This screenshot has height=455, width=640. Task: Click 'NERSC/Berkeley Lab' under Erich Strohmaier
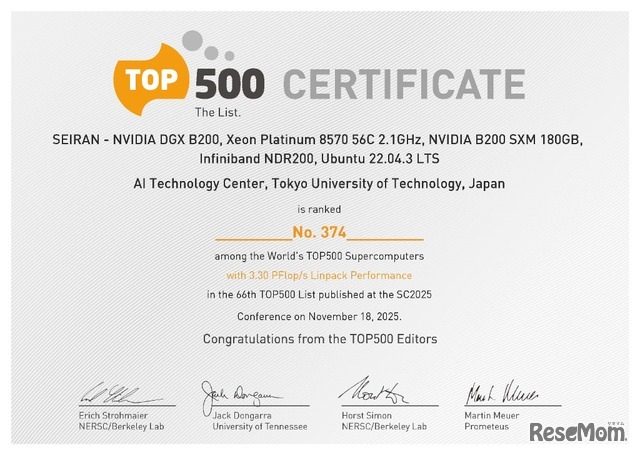[x=121, y=426]
